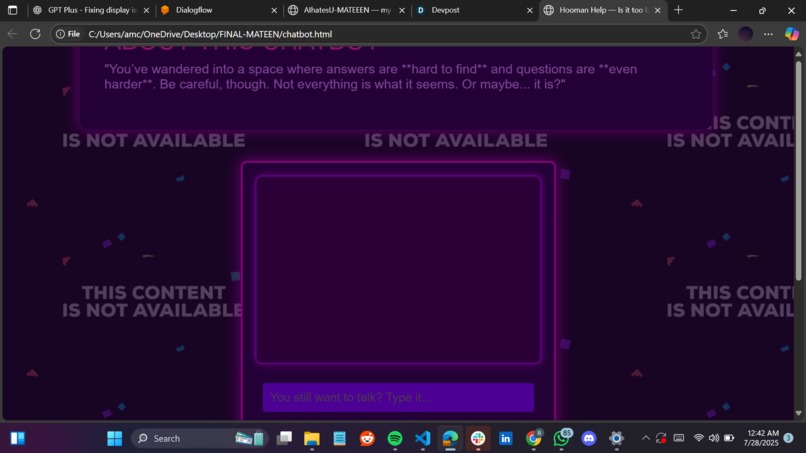Open the favorites list icon

(723, 34)
